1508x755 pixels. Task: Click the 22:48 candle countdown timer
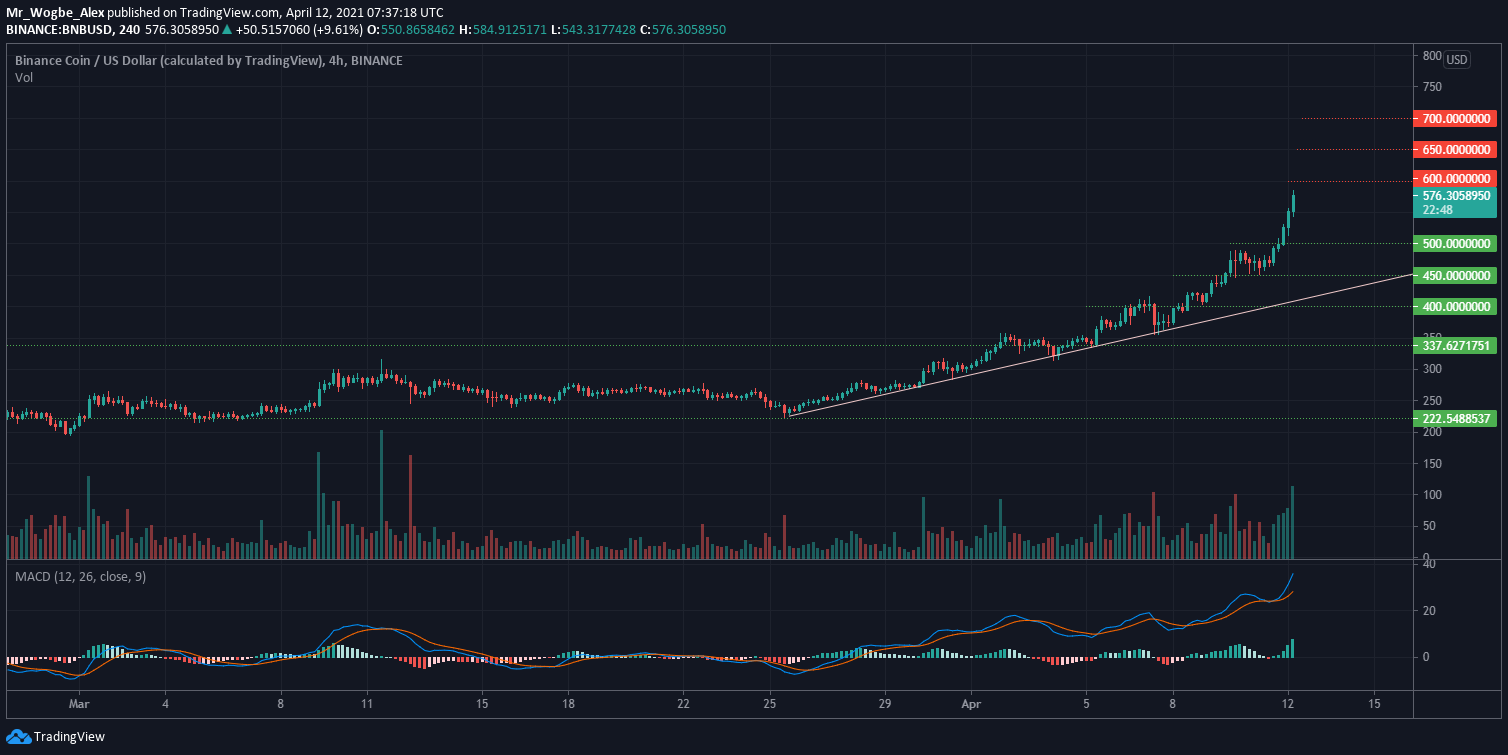tap(1437, 210)
